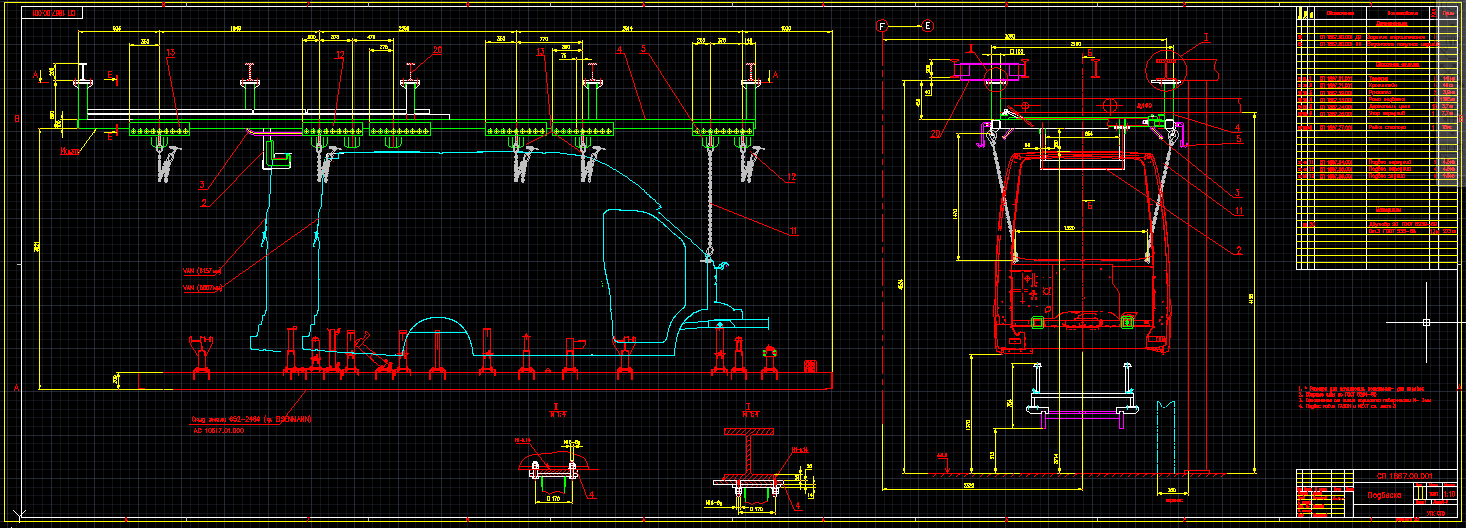Click callout number 20 in the side view
The image size is (1466, 528).
pos(436,49)
